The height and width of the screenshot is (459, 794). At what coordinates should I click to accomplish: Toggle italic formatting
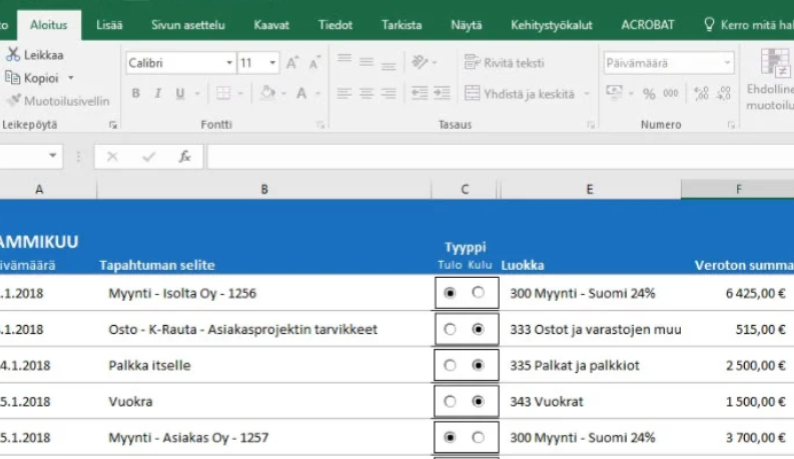tap(158, 93)
